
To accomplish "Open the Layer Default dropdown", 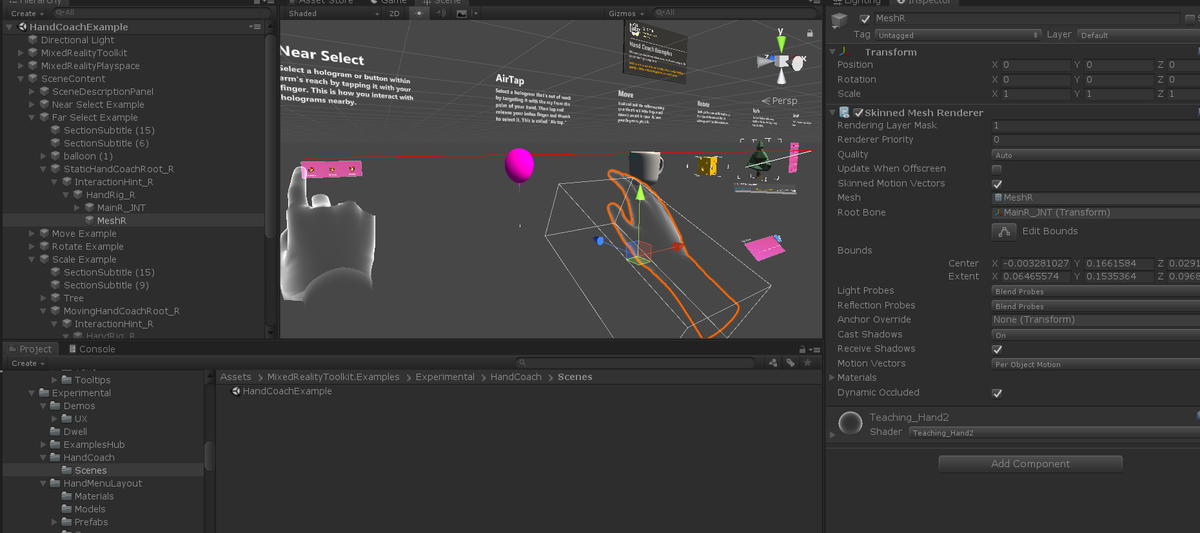I will click(x=1138, y=35).
